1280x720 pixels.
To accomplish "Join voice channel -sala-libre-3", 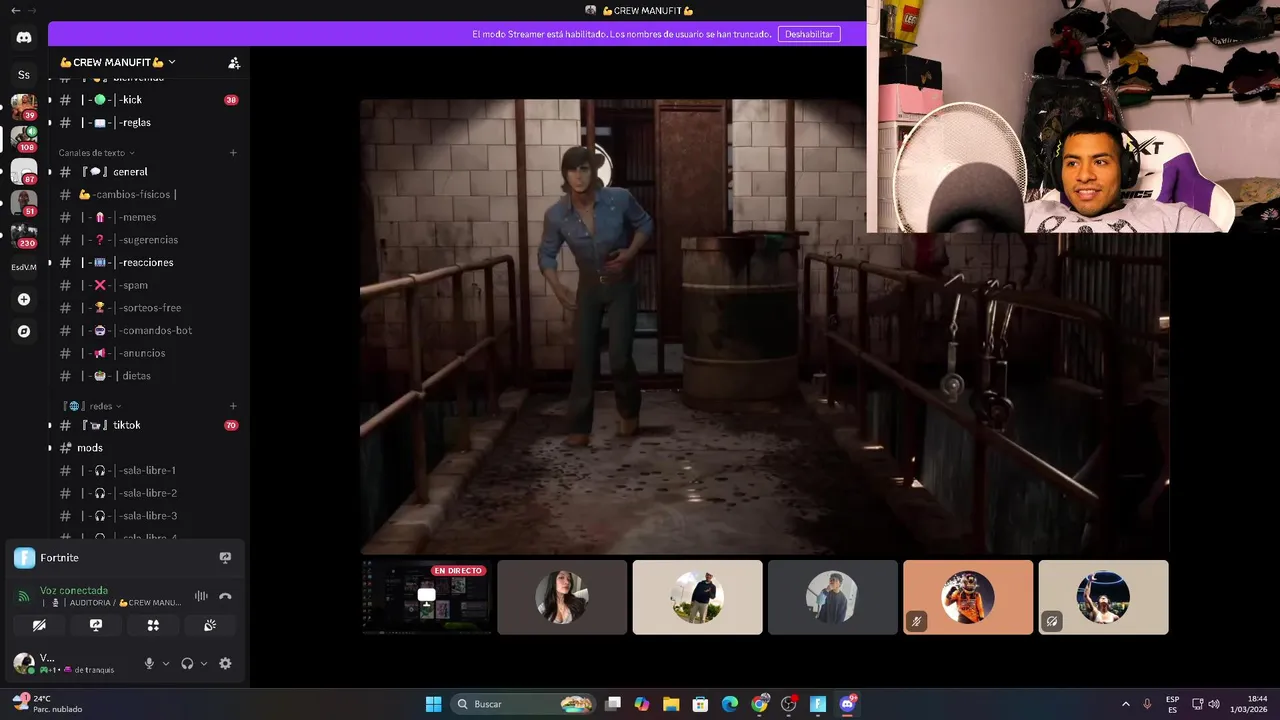I will [148, 516].
